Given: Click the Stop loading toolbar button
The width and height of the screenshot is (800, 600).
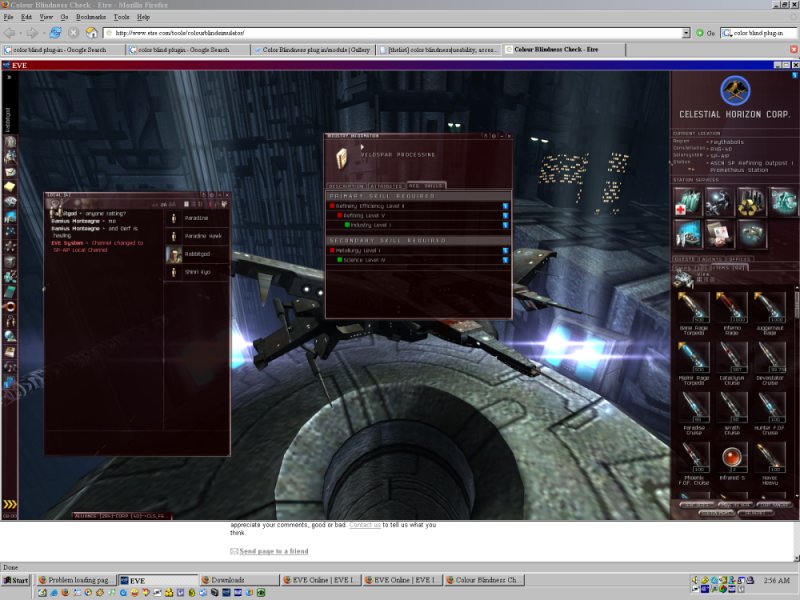Looking at the screenshot, I should [73, 33].
